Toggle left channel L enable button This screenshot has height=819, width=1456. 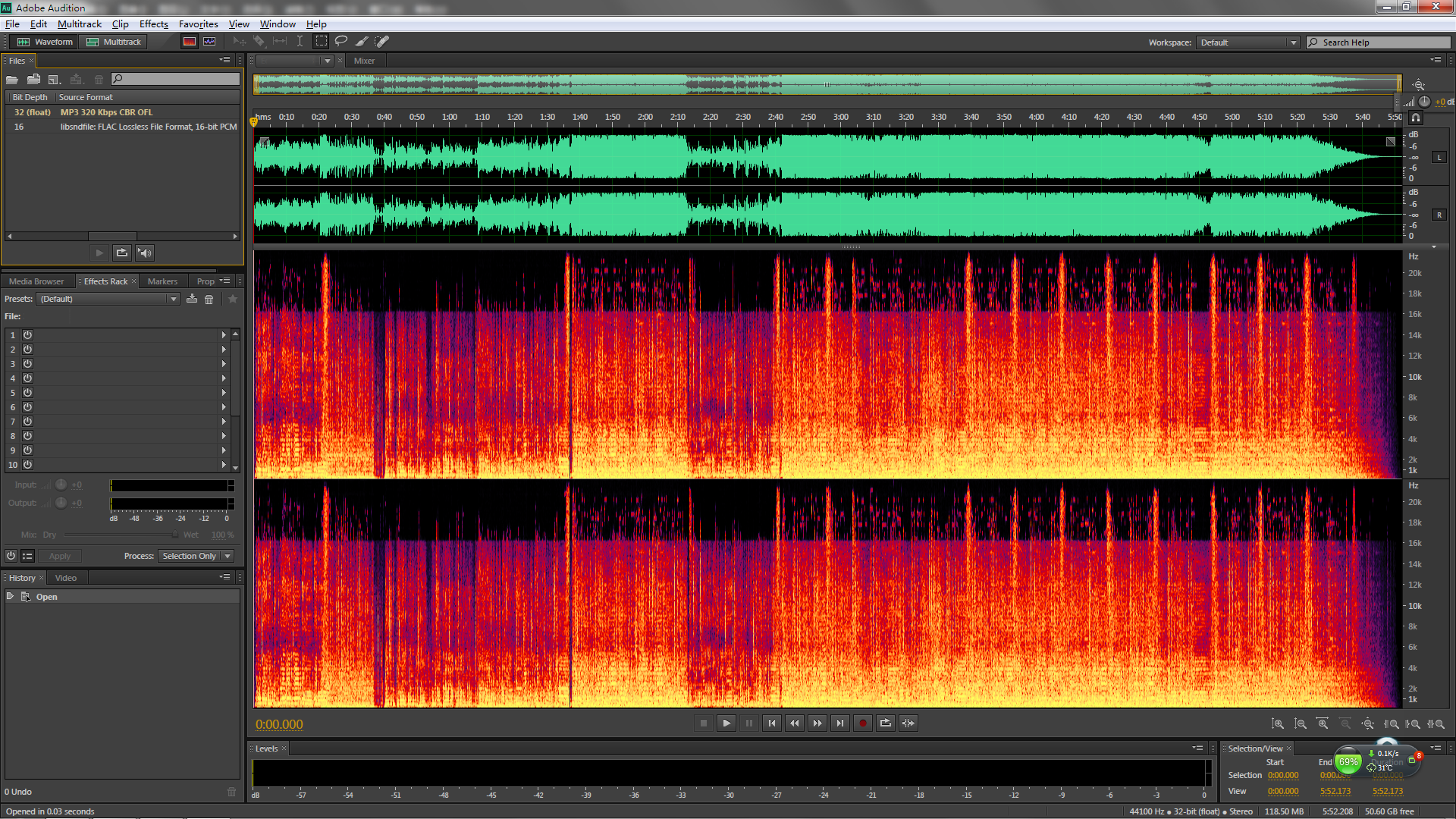pos(1439,158)
